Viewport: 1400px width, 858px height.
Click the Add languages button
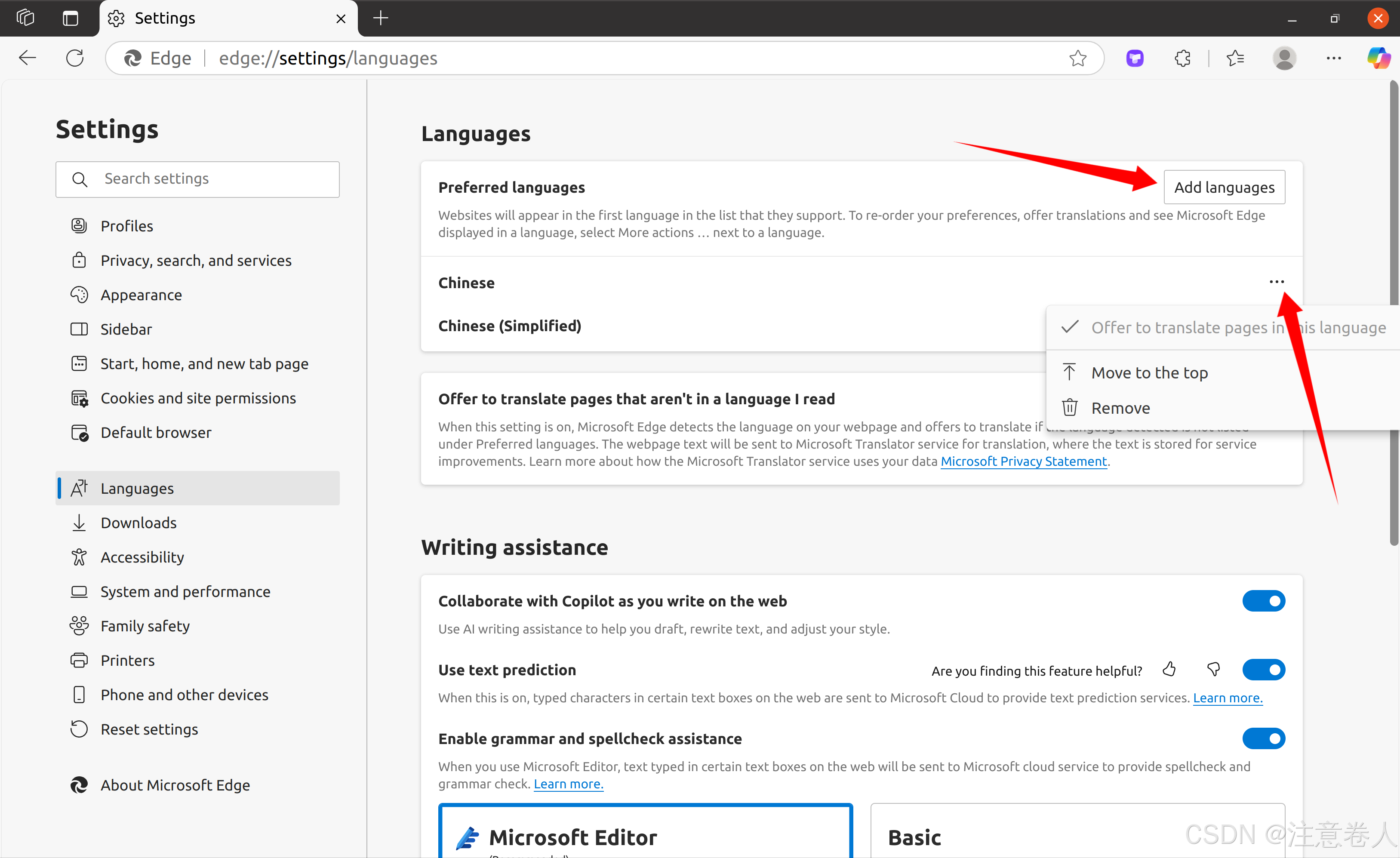tap(1224, 187)
